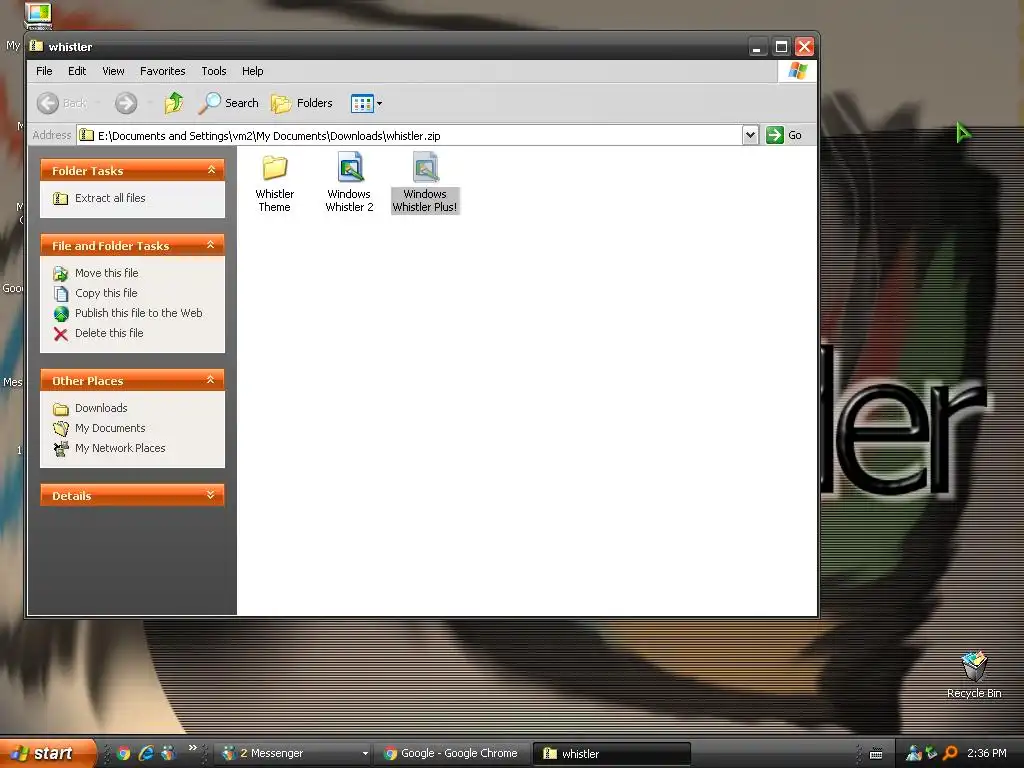Screen dimensions: 1024x768
Task: Click the Start button
Action: pyautogui.click(x=46, y=753)
